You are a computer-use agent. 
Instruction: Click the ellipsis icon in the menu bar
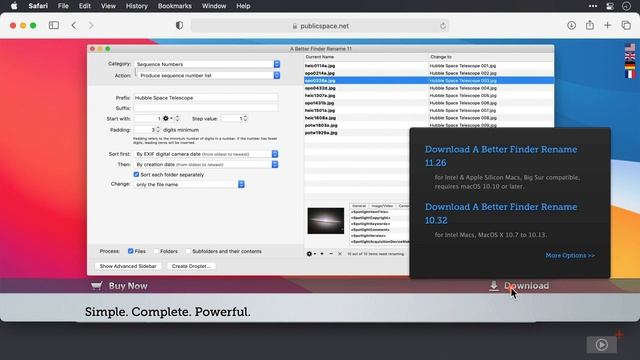point(593,6)
